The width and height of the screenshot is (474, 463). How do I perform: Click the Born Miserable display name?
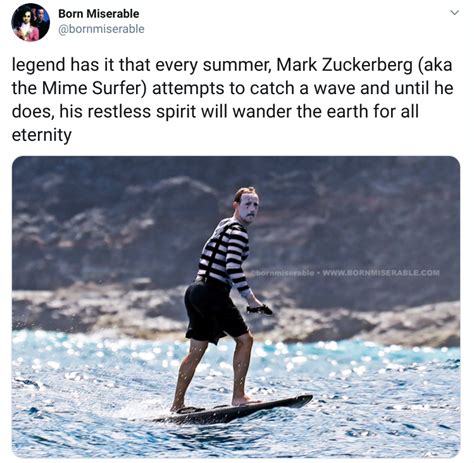(98, 14)
